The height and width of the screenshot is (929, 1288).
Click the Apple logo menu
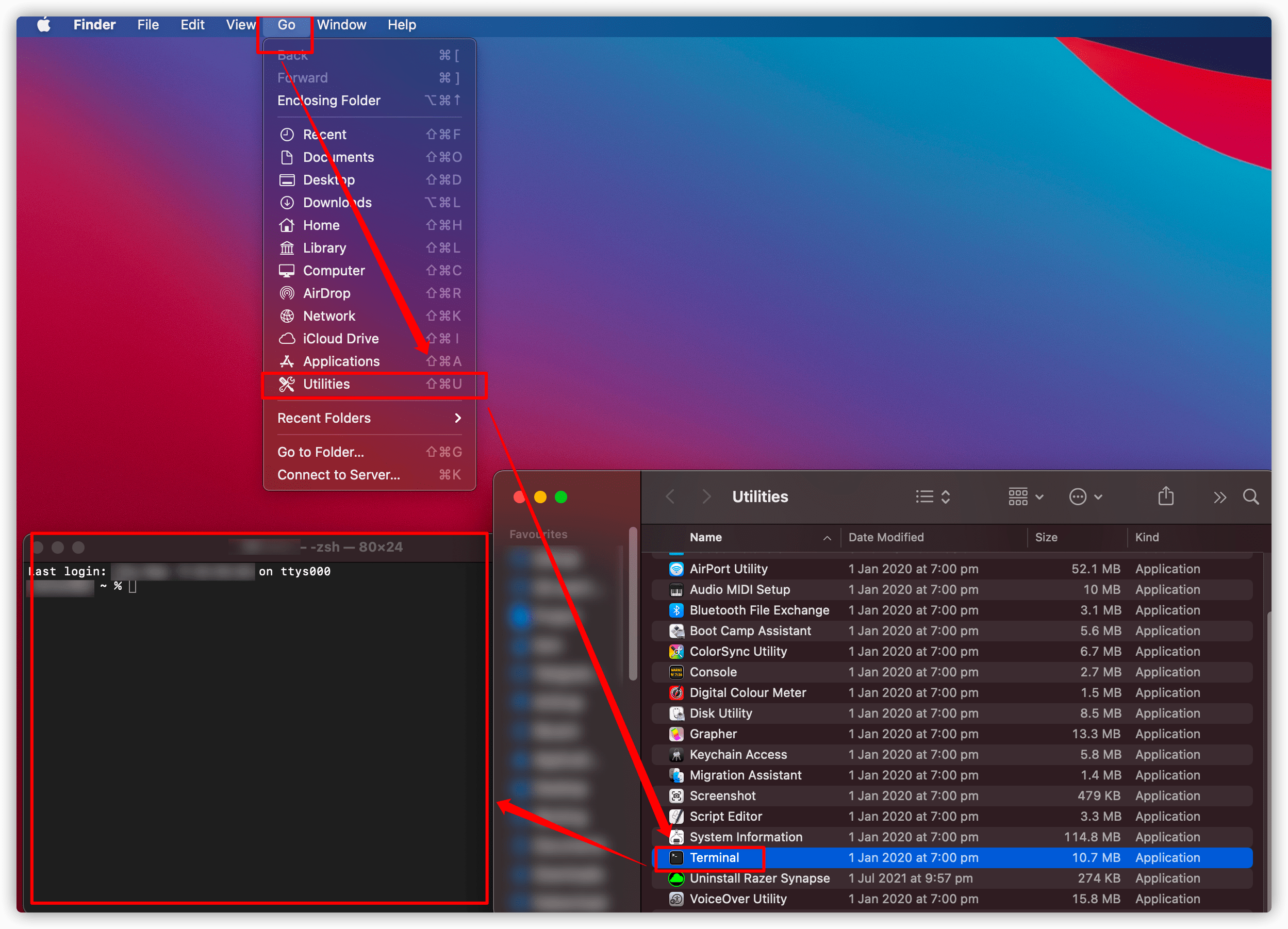[x=44, y=25]
